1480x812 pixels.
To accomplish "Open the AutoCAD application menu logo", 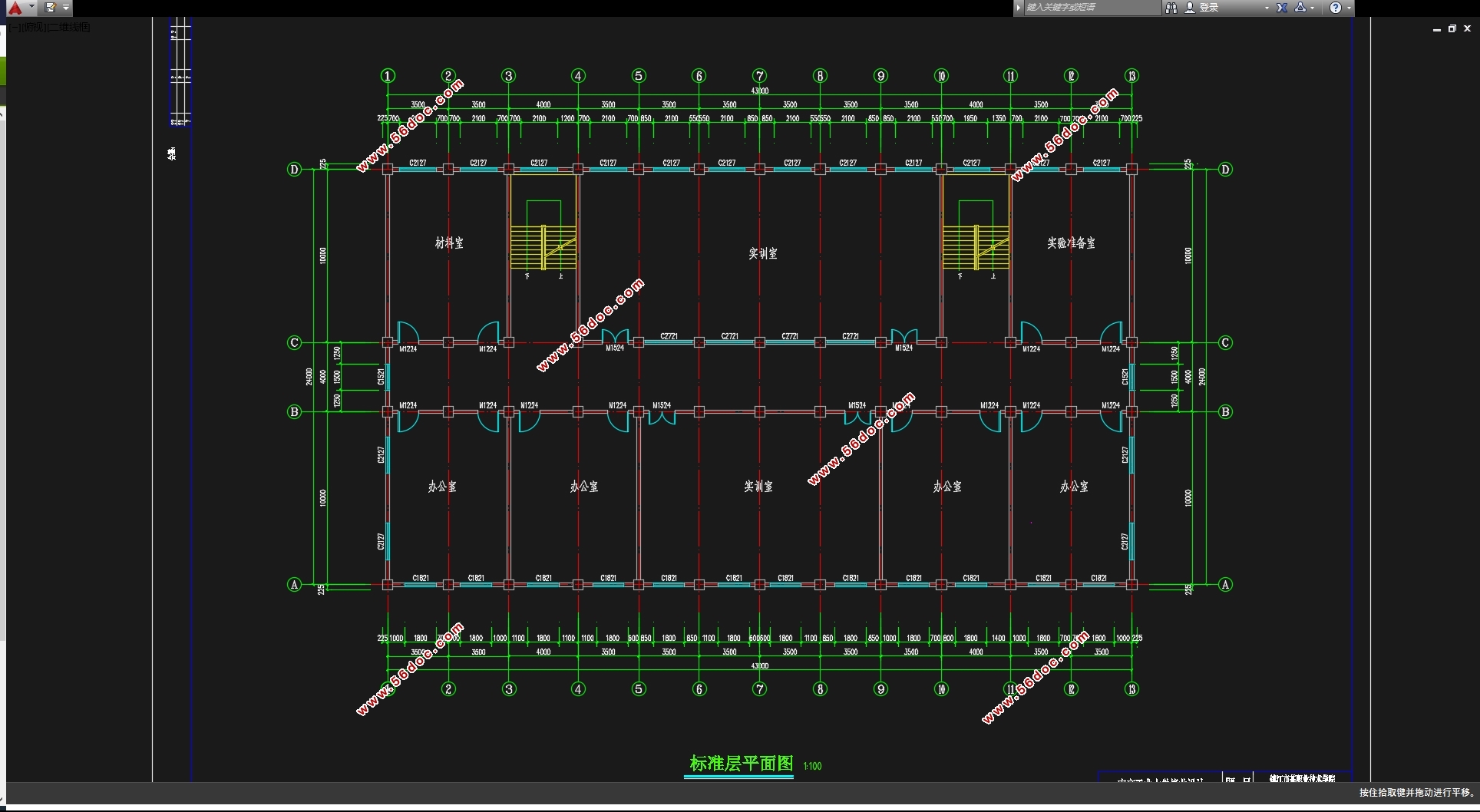I will click(15, 8).
